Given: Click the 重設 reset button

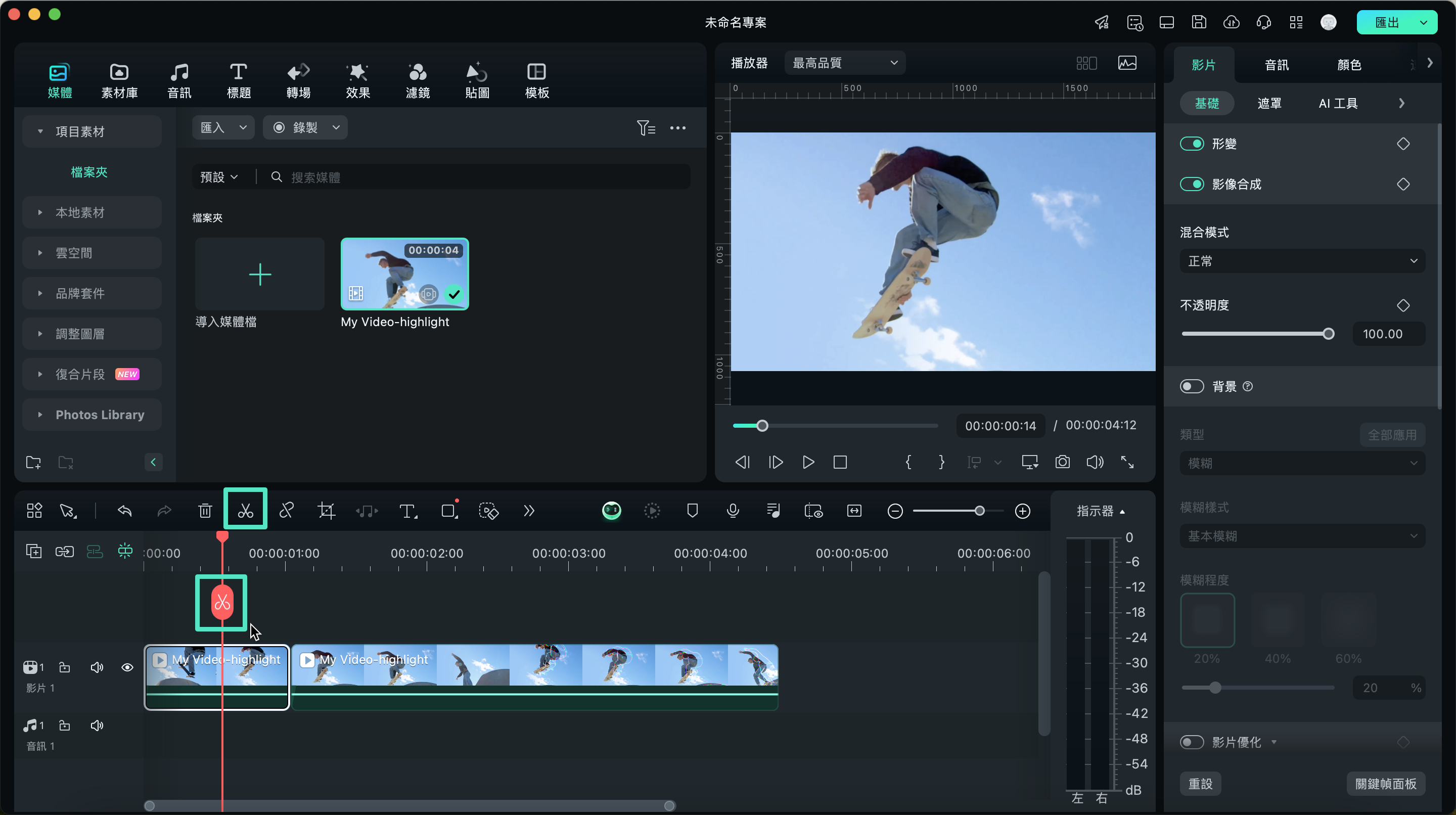Looking at the screenshot, I should (x=1201, y=784).
